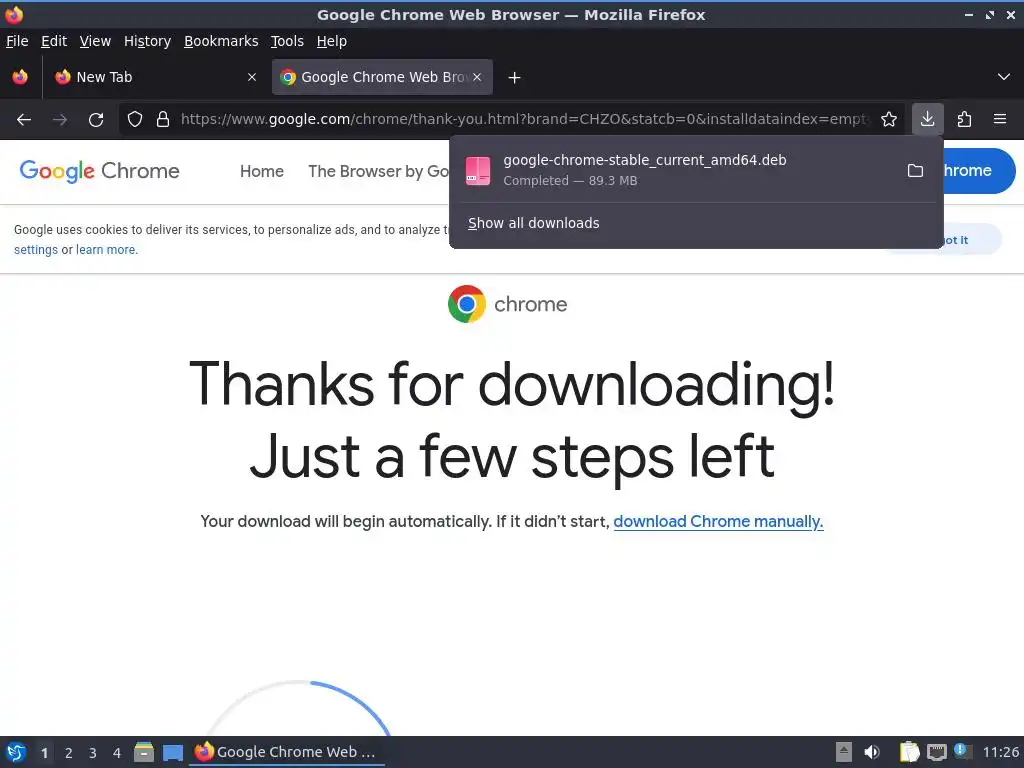1024x768 pixels.
Task: Open the volume speaker tray icon
Action: click(x=872, y=752)
